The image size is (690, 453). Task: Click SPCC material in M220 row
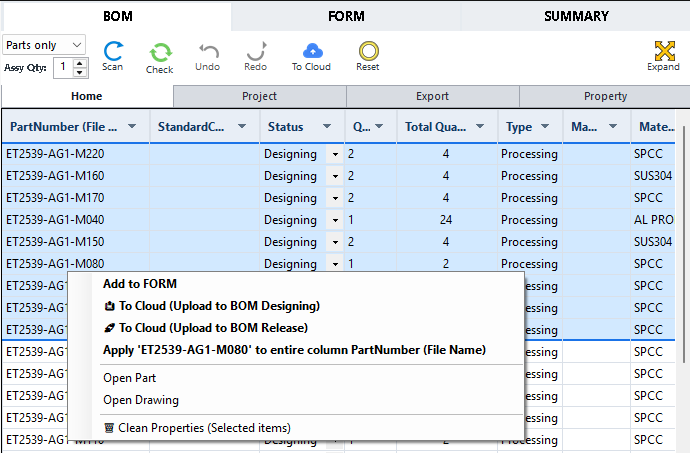[x=653, y=154]
